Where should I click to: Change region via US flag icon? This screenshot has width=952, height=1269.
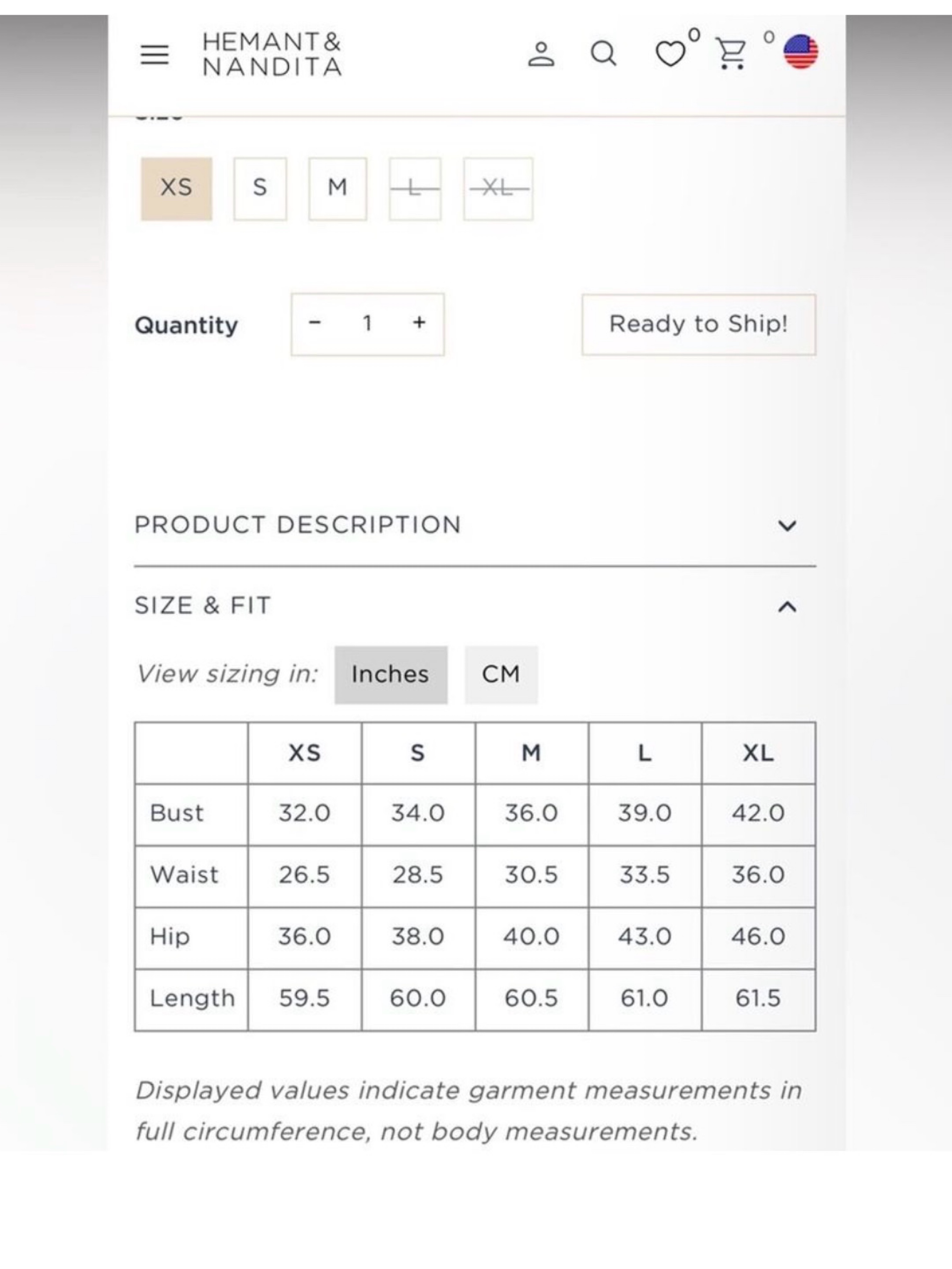tap(801, 52)
